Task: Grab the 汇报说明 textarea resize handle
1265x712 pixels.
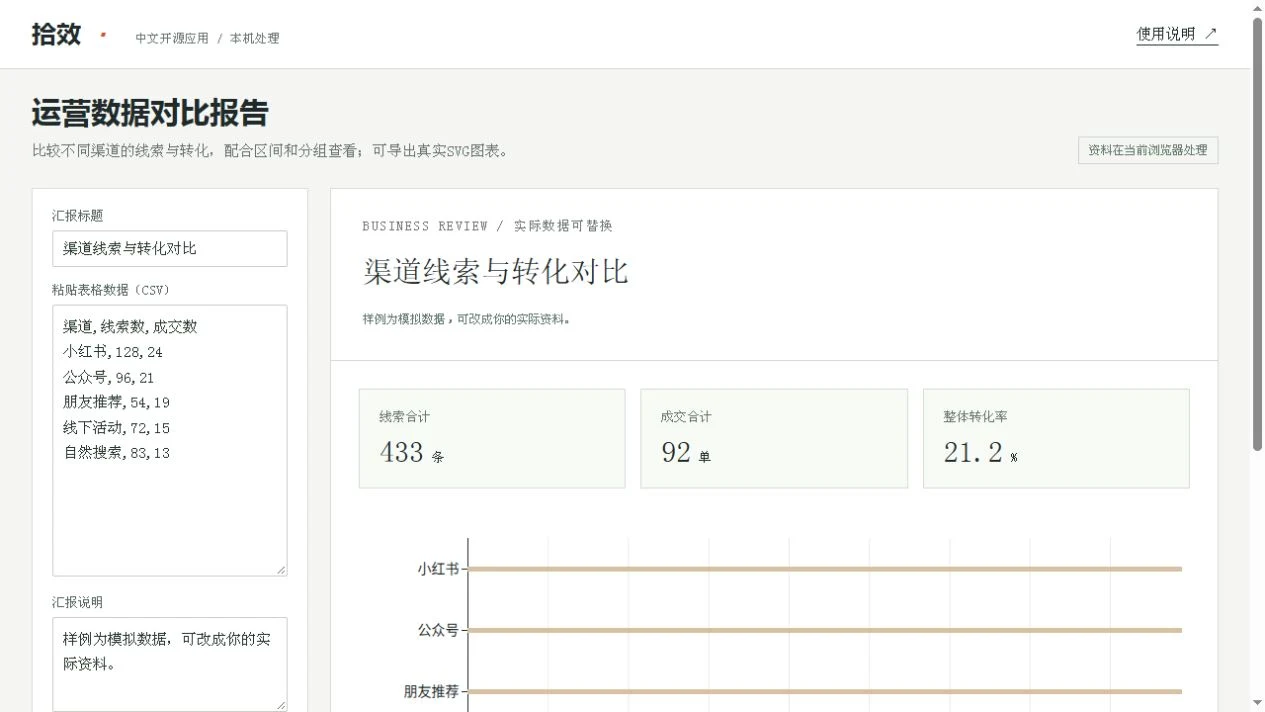Action: [281, 705]
